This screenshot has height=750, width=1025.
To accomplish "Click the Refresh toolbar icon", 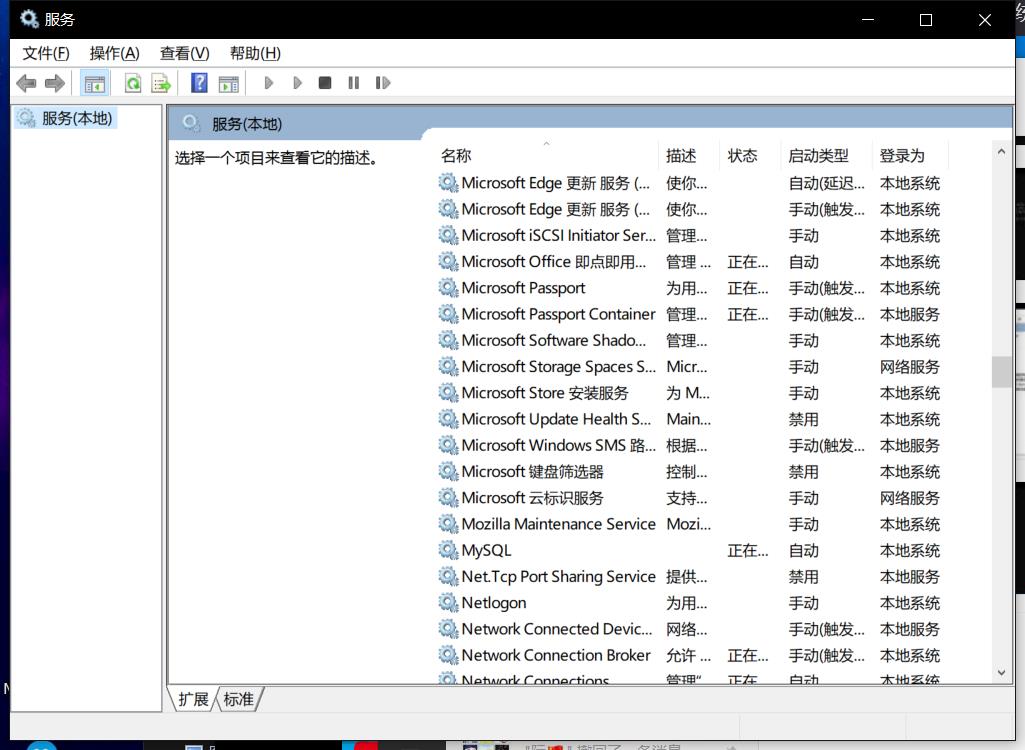I will (x=133, y=83).
